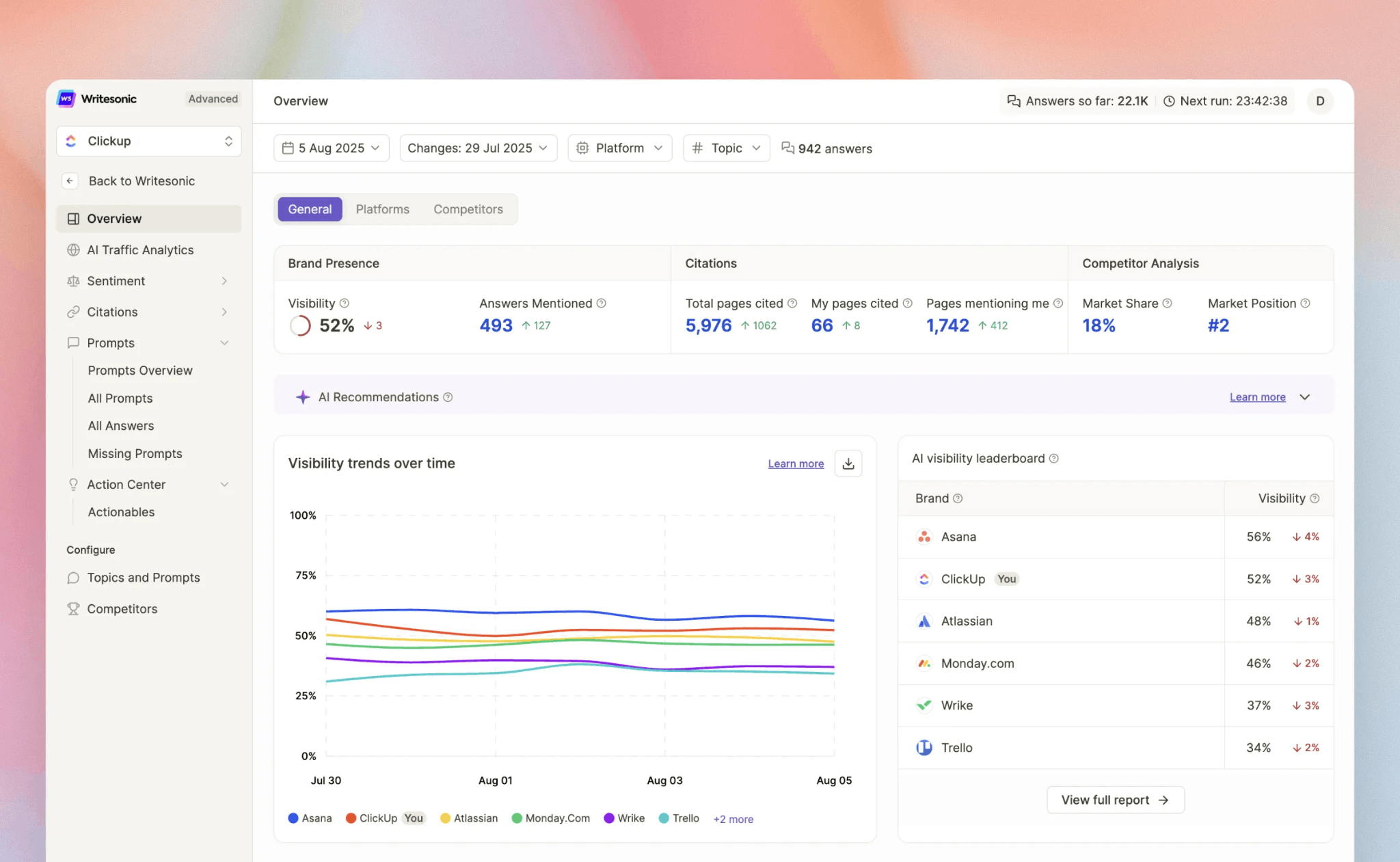The image size is (1400, 862).
Task: Open Learn more above the visibility chart
Action: point(795,463)
